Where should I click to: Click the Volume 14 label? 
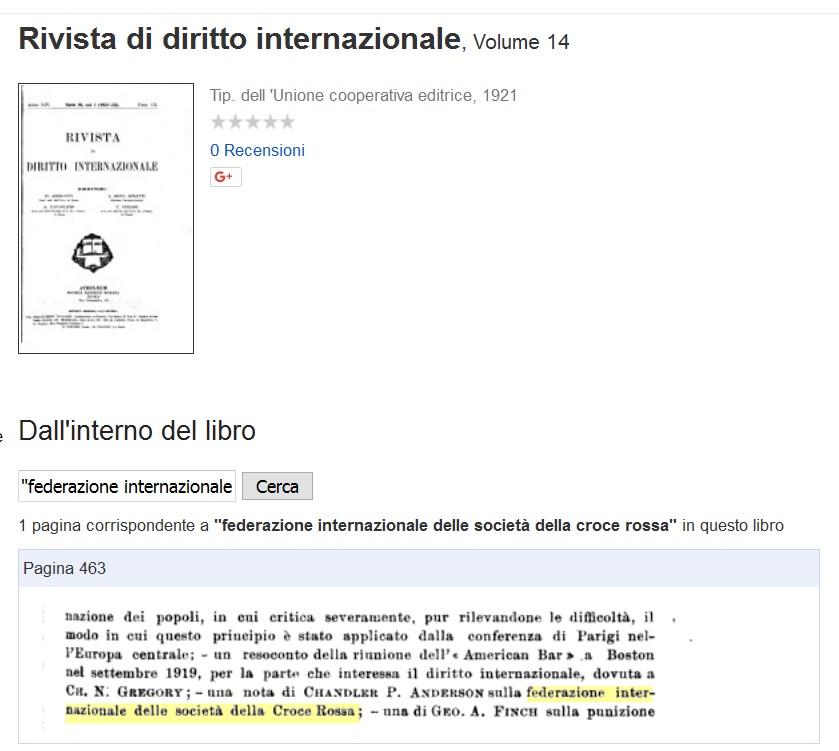tap(521, 43)
